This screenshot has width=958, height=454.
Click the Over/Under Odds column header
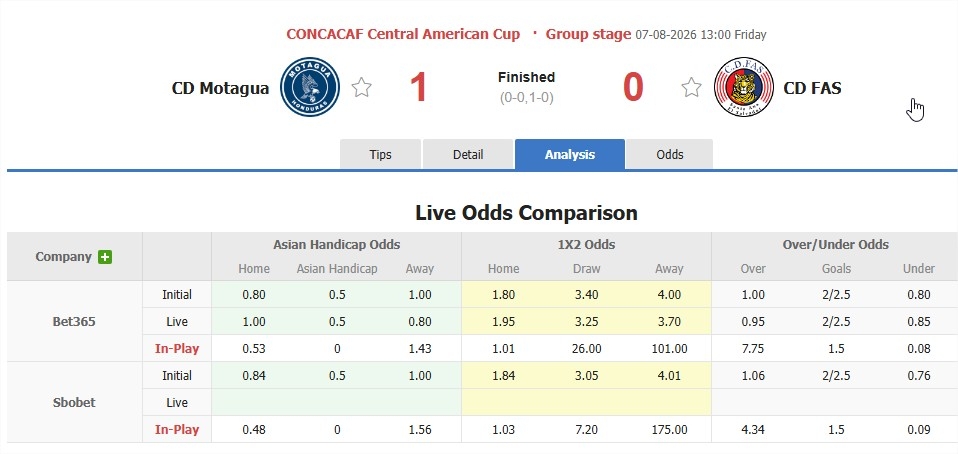point(835,245)
